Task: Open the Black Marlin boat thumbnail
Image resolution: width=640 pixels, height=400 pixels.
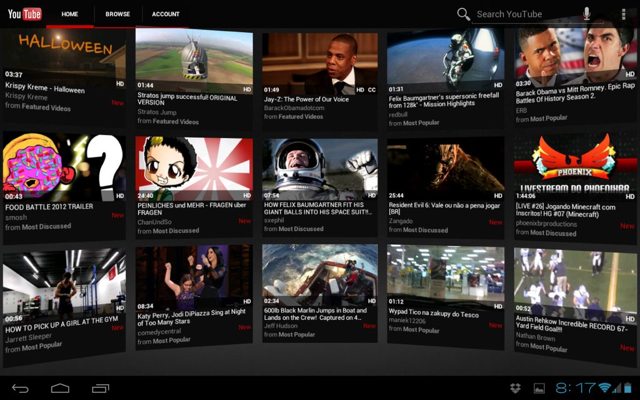Action: point(320,275)
